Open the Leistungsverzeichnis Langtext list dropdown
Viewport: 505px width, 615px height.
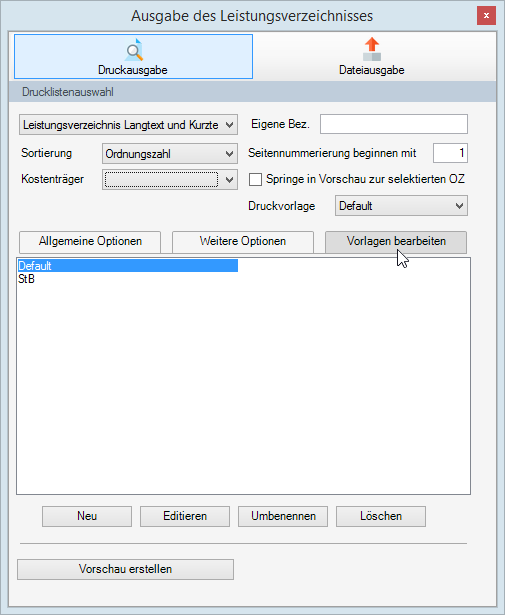pyautogui.click(x=129, y=125)
